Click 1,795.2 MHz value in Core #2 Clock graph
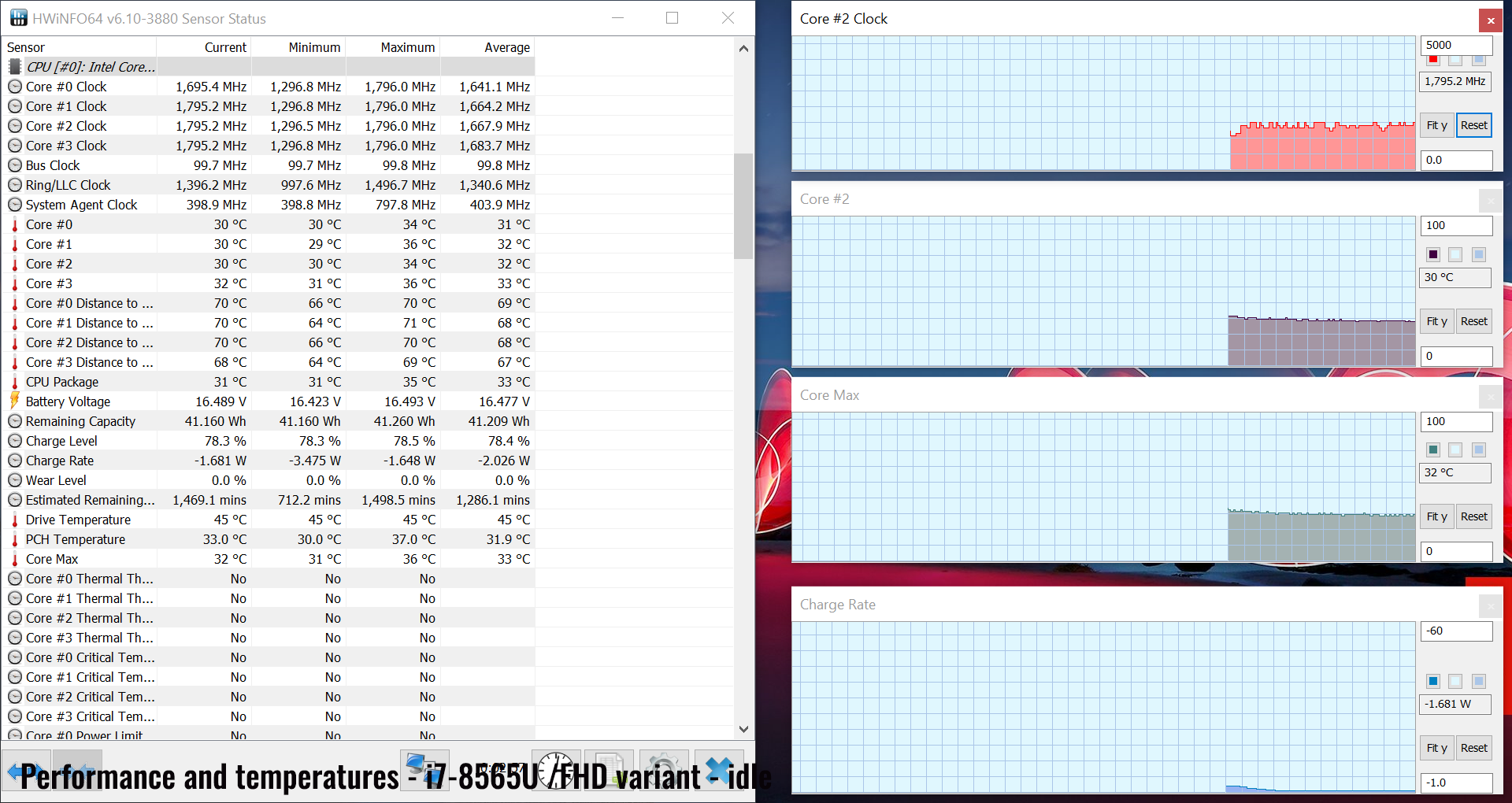The image size is (1512, 803). [1455, 81]
